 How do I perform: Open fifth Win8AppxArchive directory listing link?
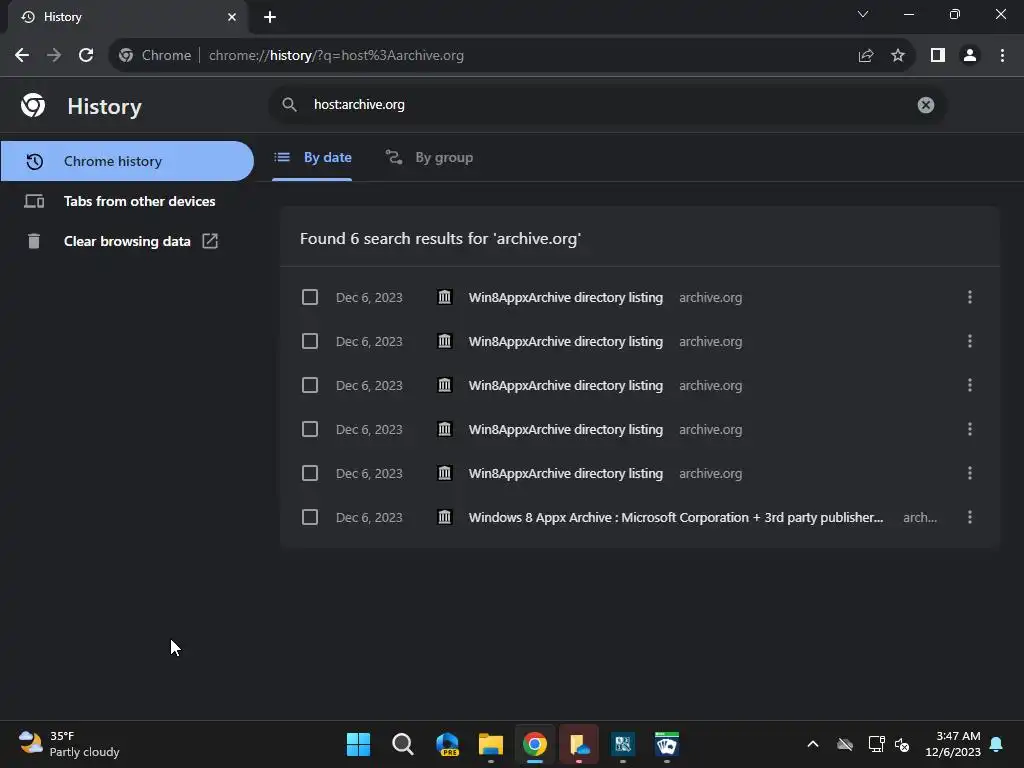(566, 473)
